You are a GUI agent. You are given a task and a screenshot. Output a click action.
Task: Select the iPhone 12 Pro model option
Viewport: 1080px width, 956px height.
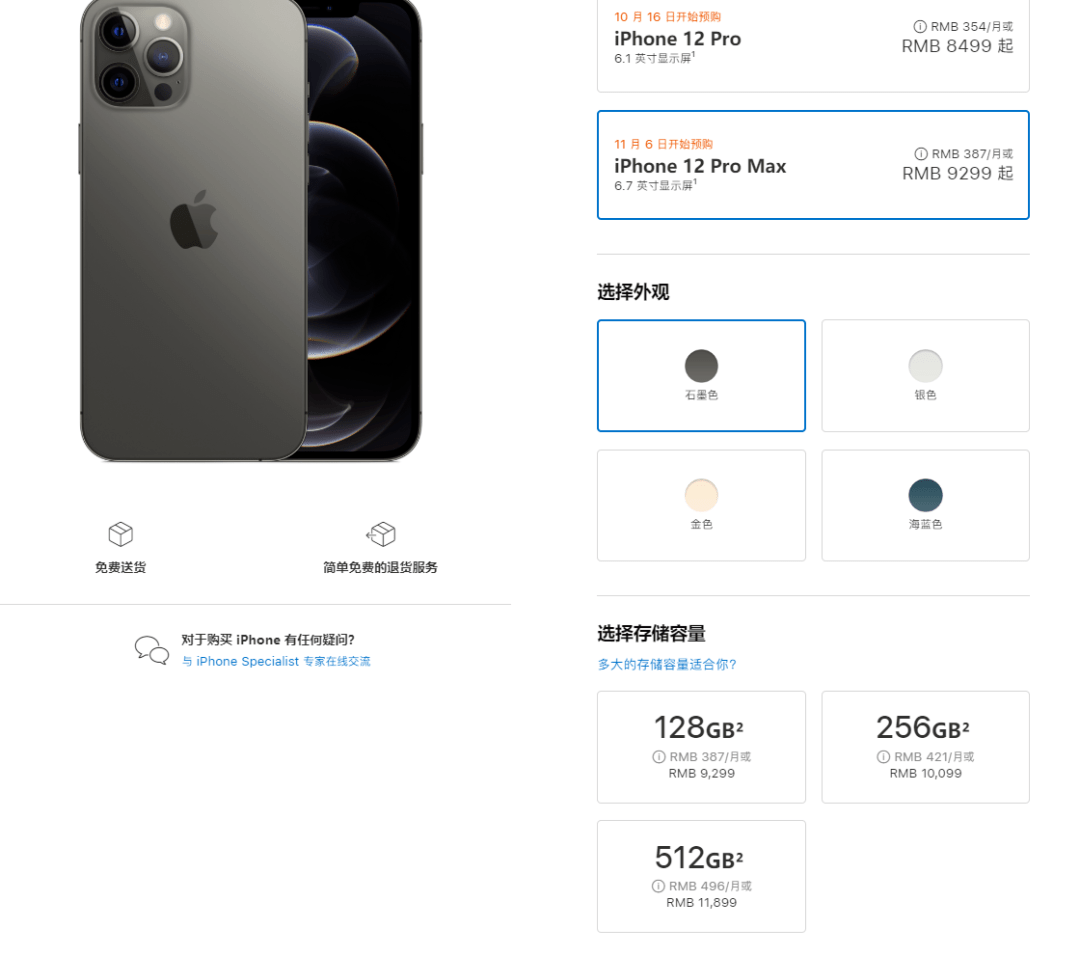[812, 45]
